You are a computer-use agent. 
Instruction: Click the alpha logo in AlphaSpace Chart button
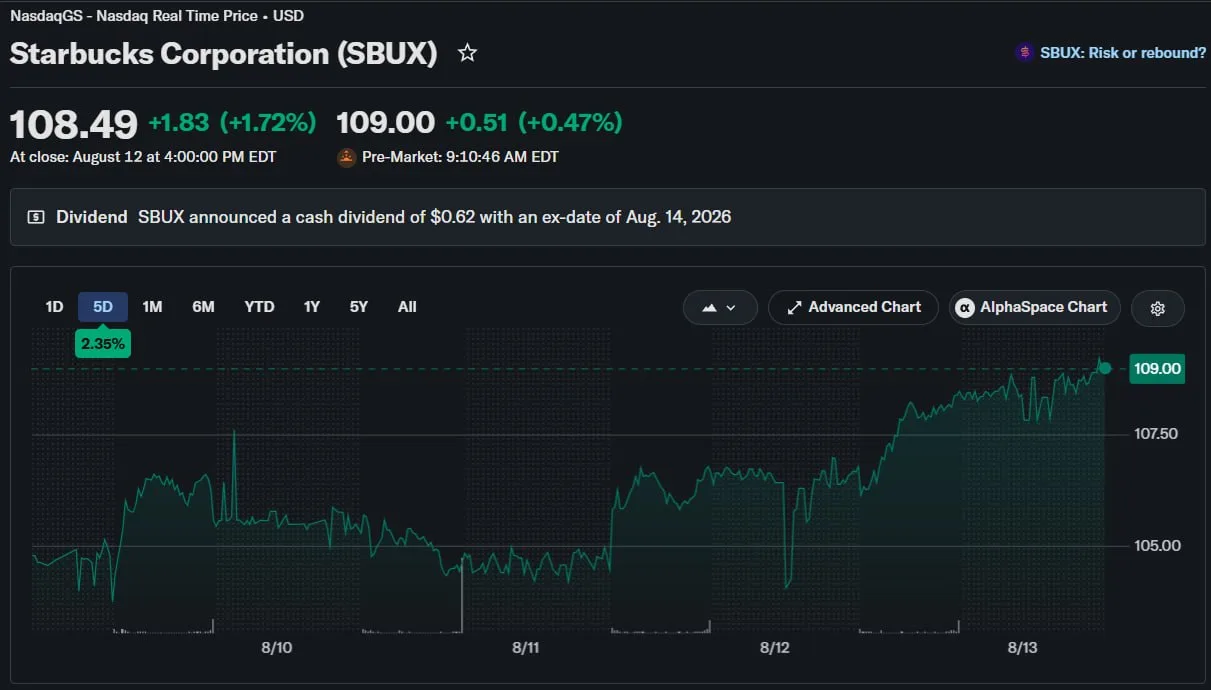[965, 308]
